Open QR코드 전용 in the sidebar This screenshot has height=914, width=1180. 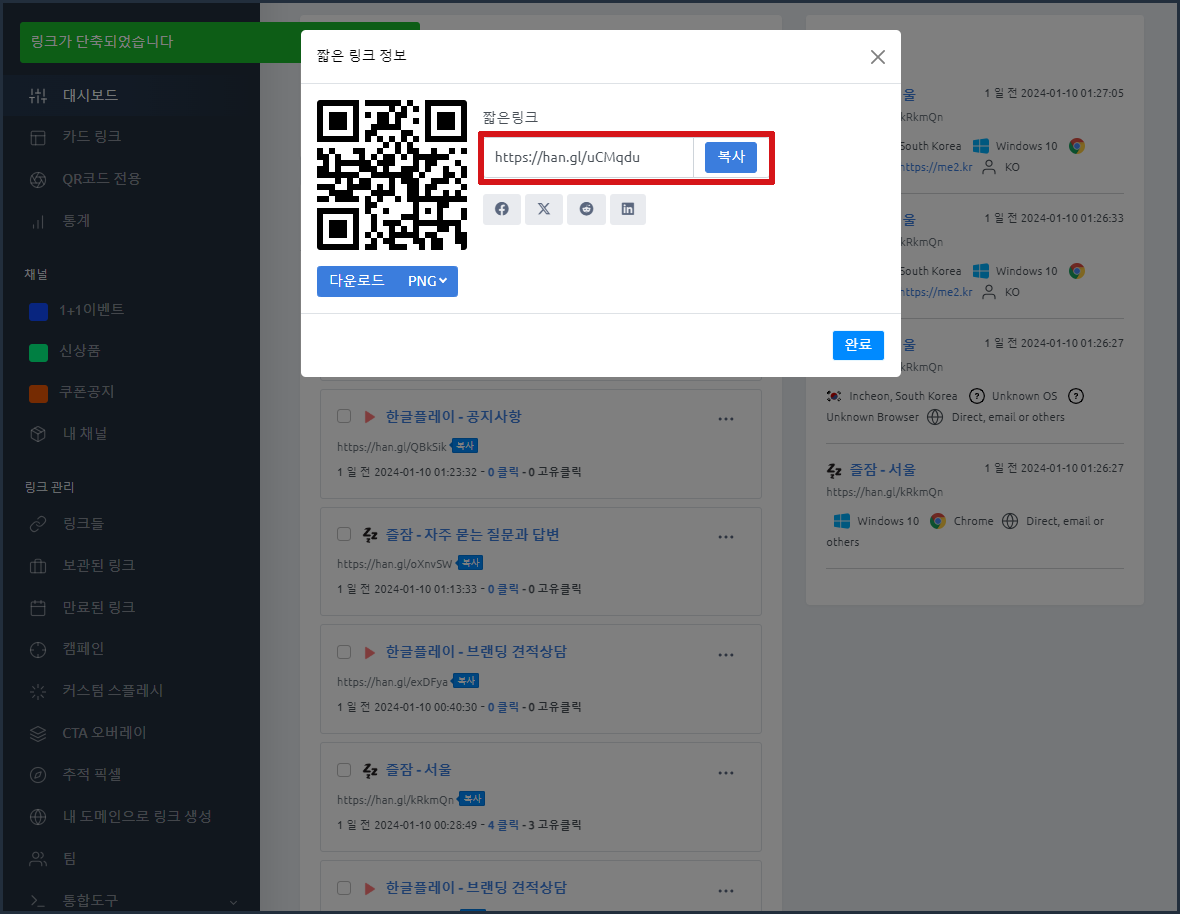102,179
